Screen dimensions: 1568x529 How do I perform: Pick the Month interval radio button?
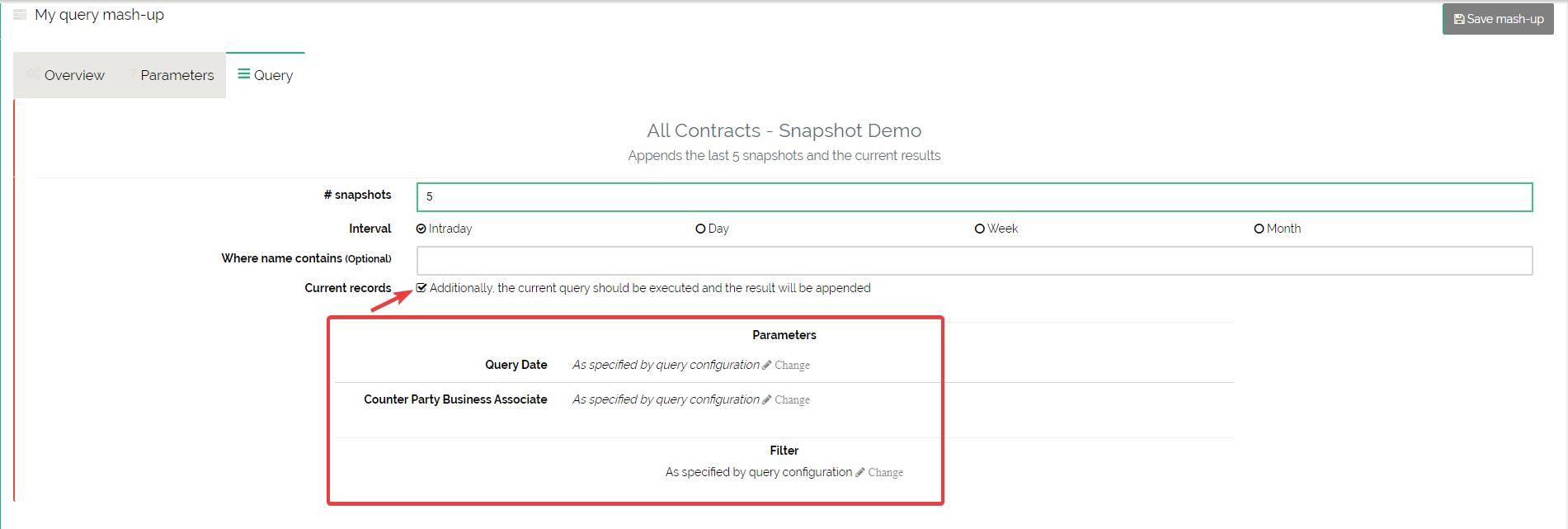pyautogui.click(x=1259, y=229)
